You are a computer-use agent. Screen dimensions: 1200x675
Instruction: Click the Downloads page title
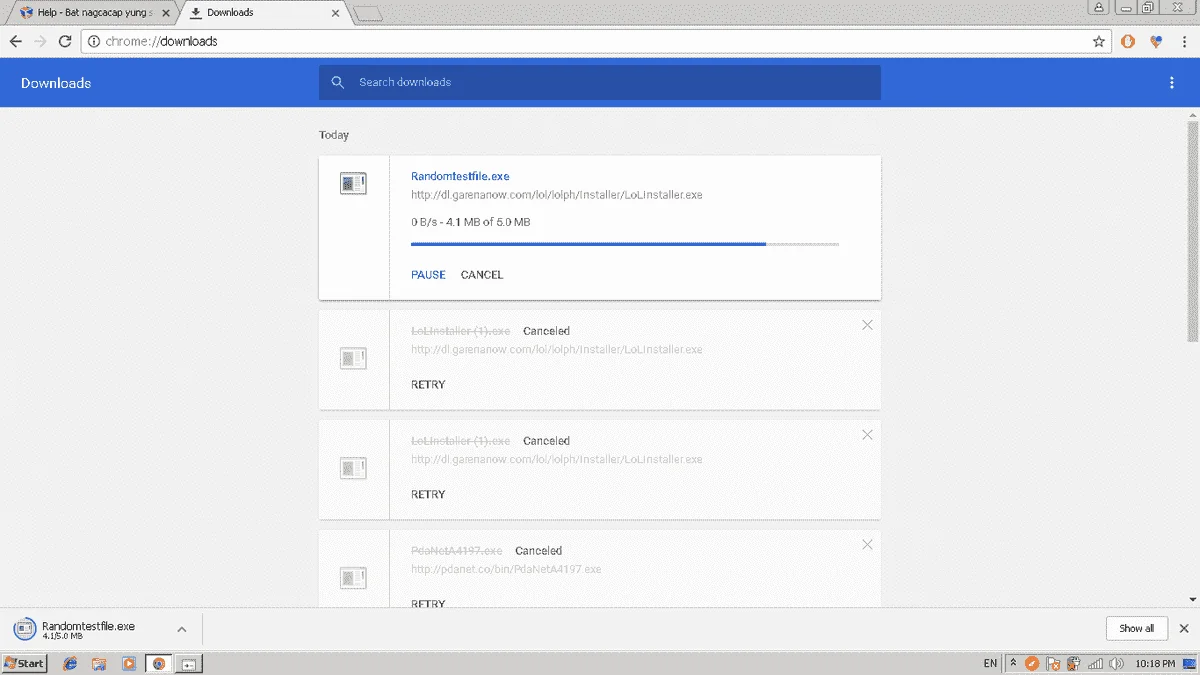click(56, 83)
